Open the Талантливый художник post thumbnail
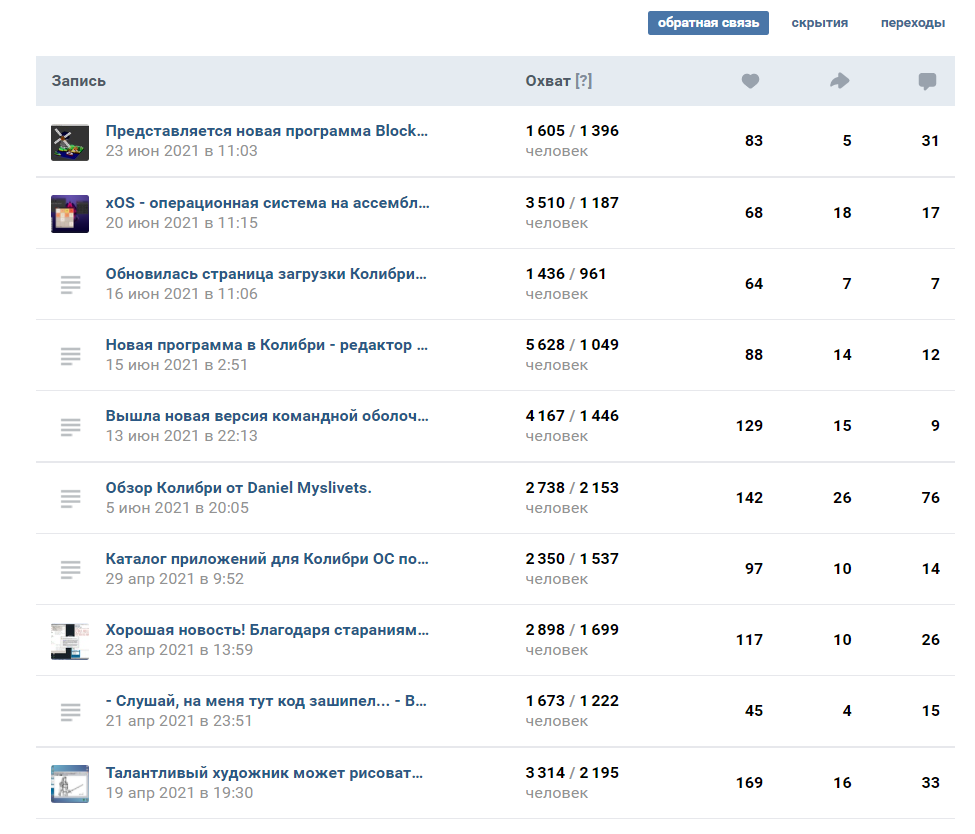 pos(70,783)
